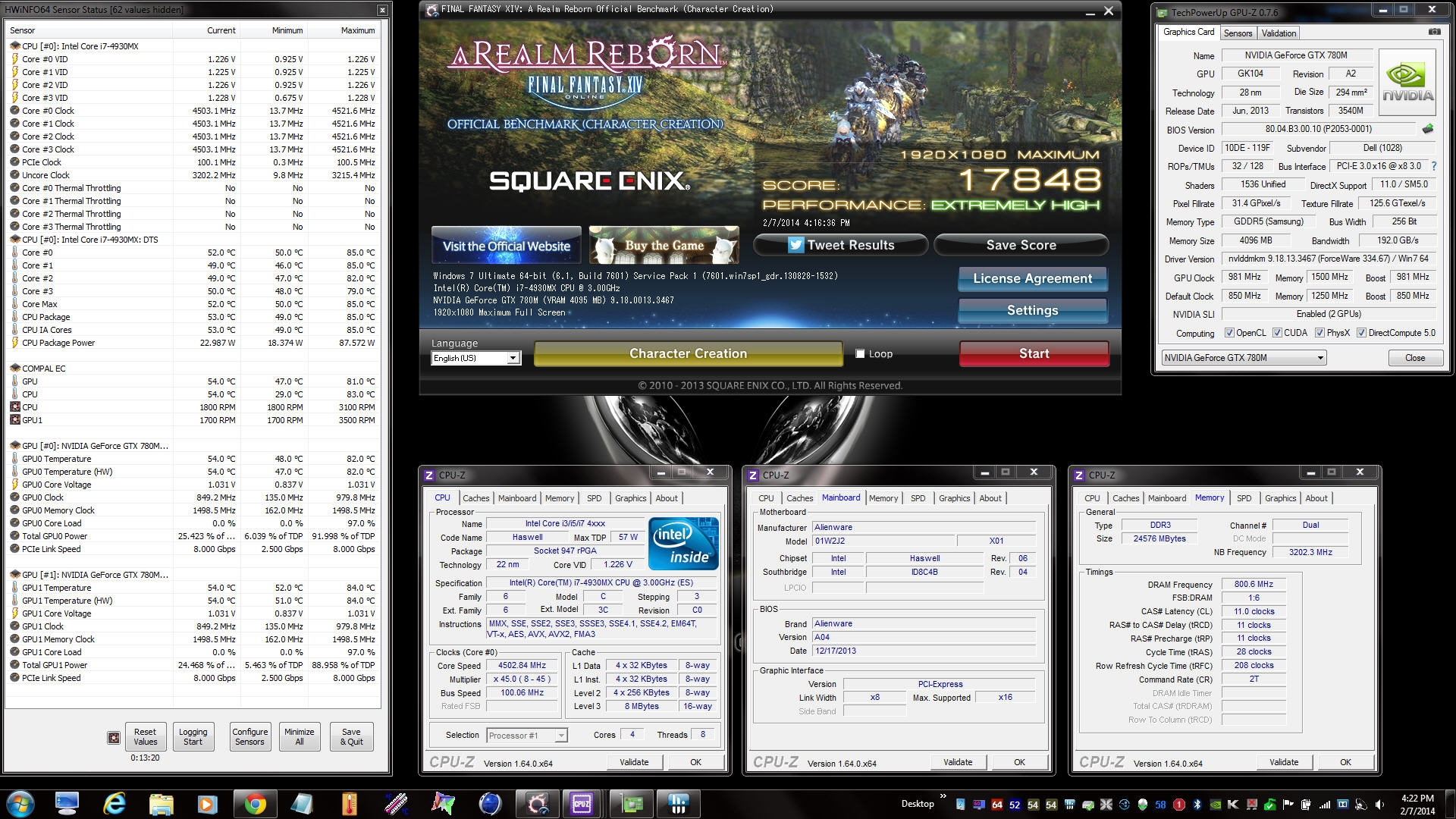1456x819 pixels.
Task: Launch Windows Media Player from taskbar
Action: pyautogui.click(x=207, y=804)
